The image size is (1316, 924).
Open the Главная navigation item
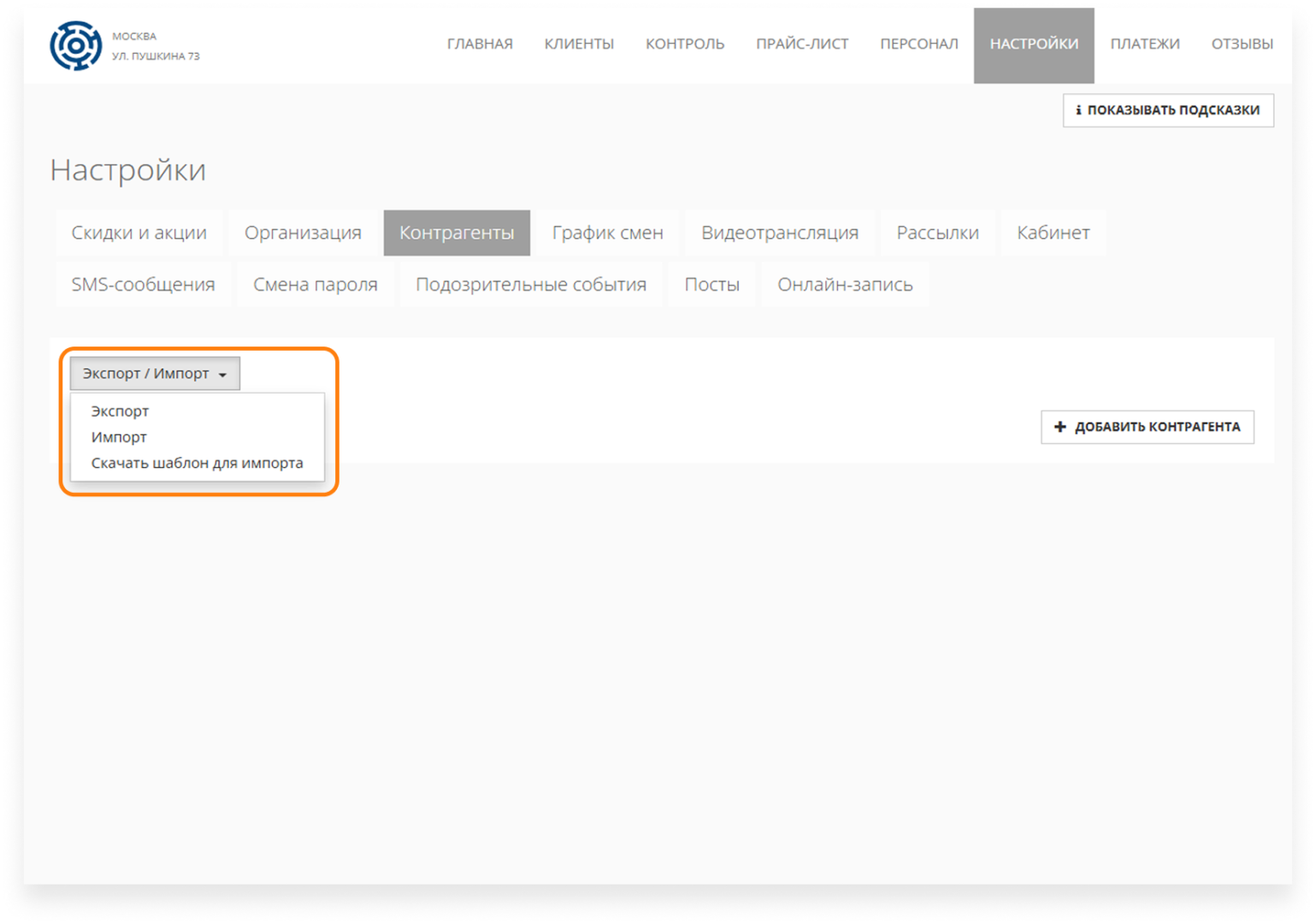click(480, 44)
